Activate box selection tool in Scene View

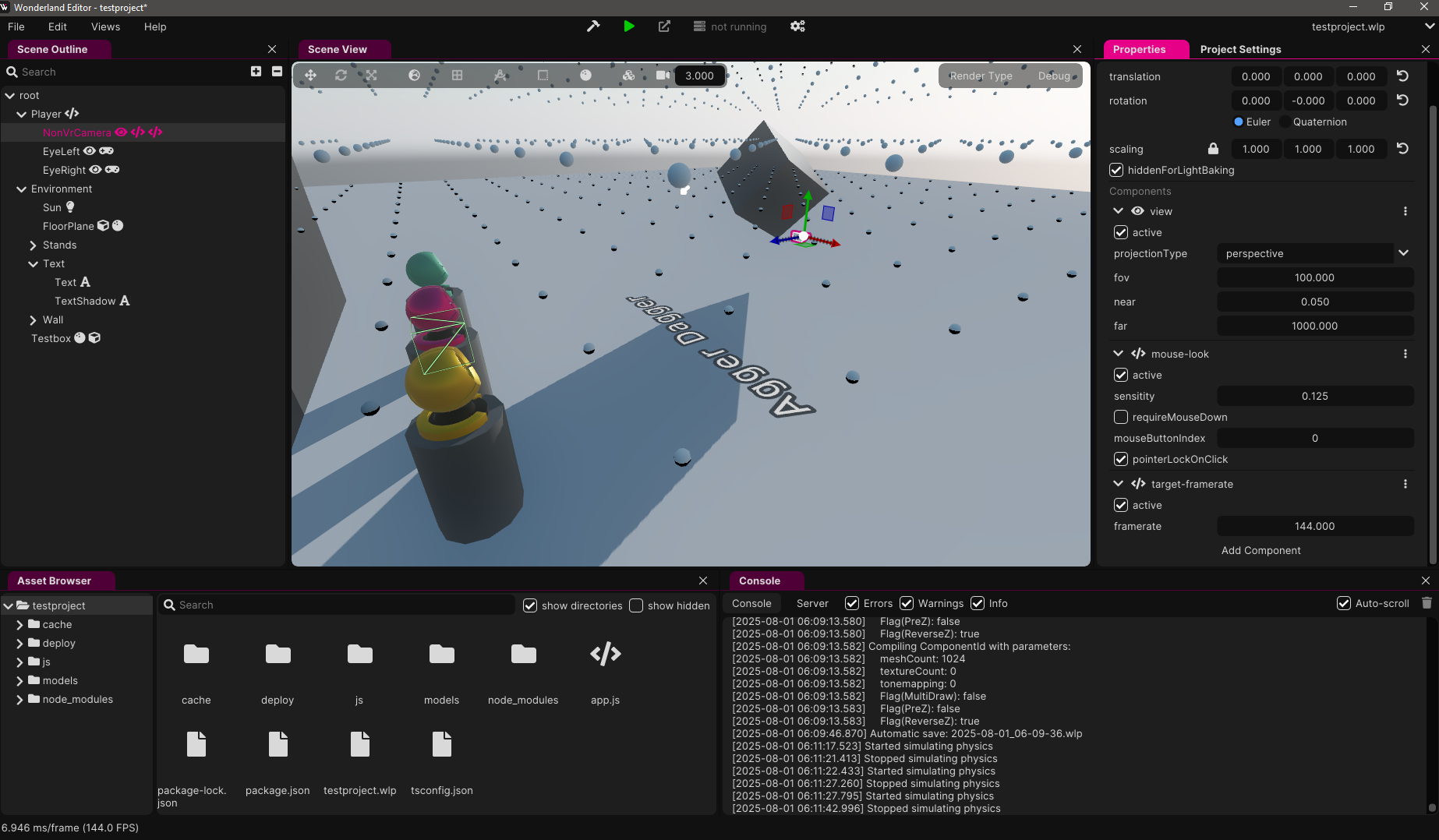point(543,76)
